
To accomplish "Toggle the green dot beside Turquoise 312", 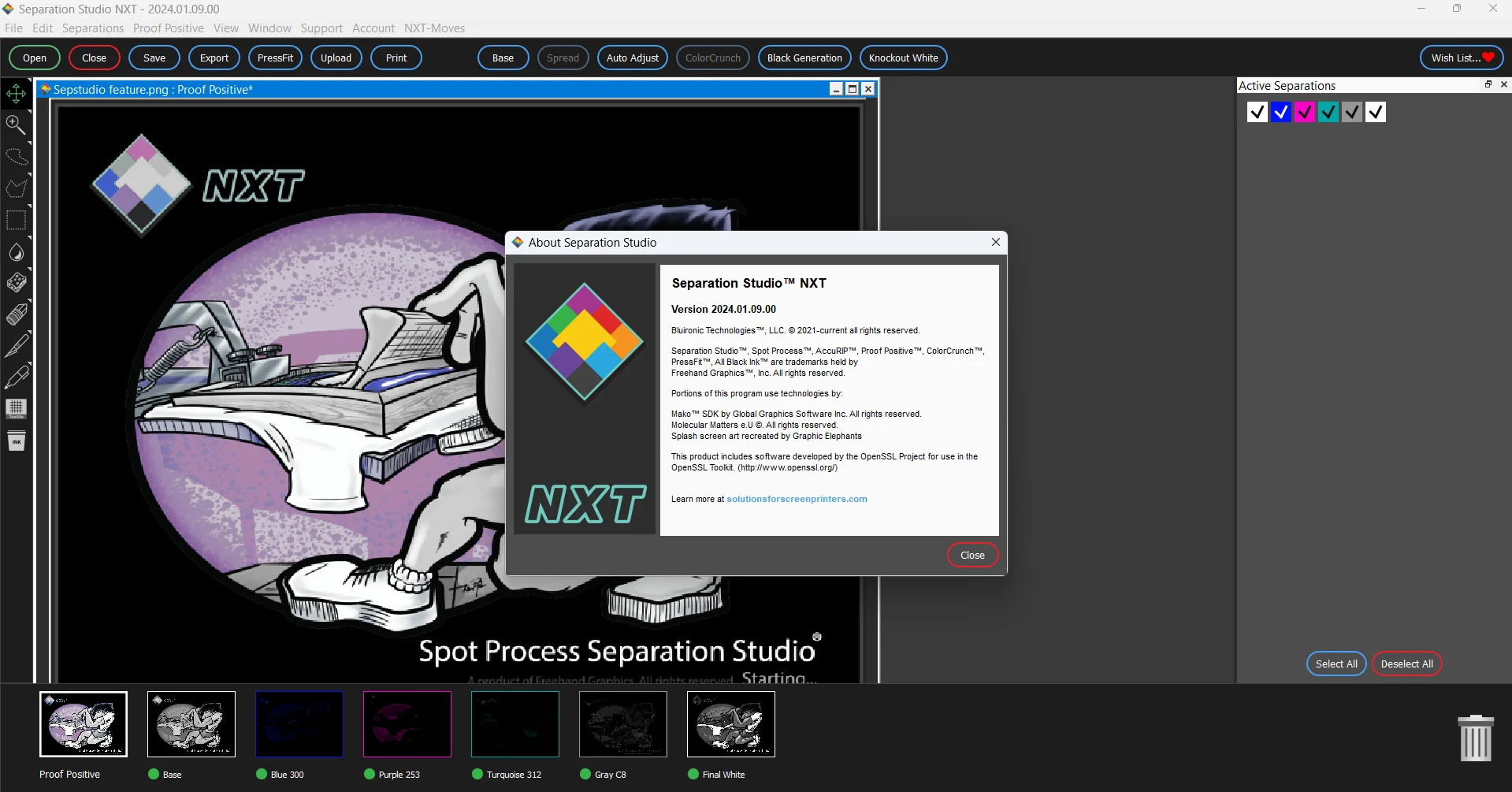I will click(477, 774).
